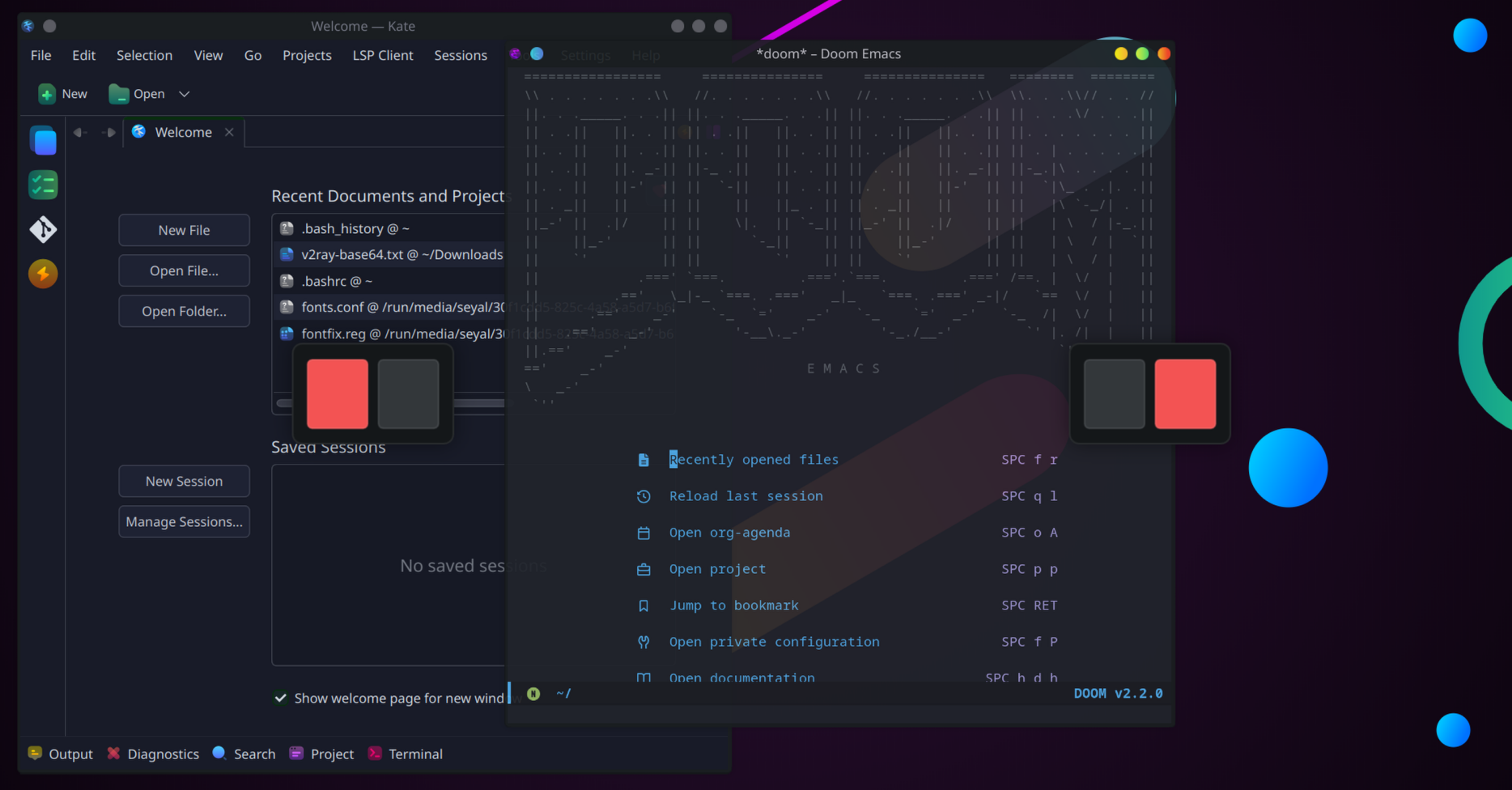
Task: Click the forward arrow beside the Welcome tab
Action: point(108,132)
